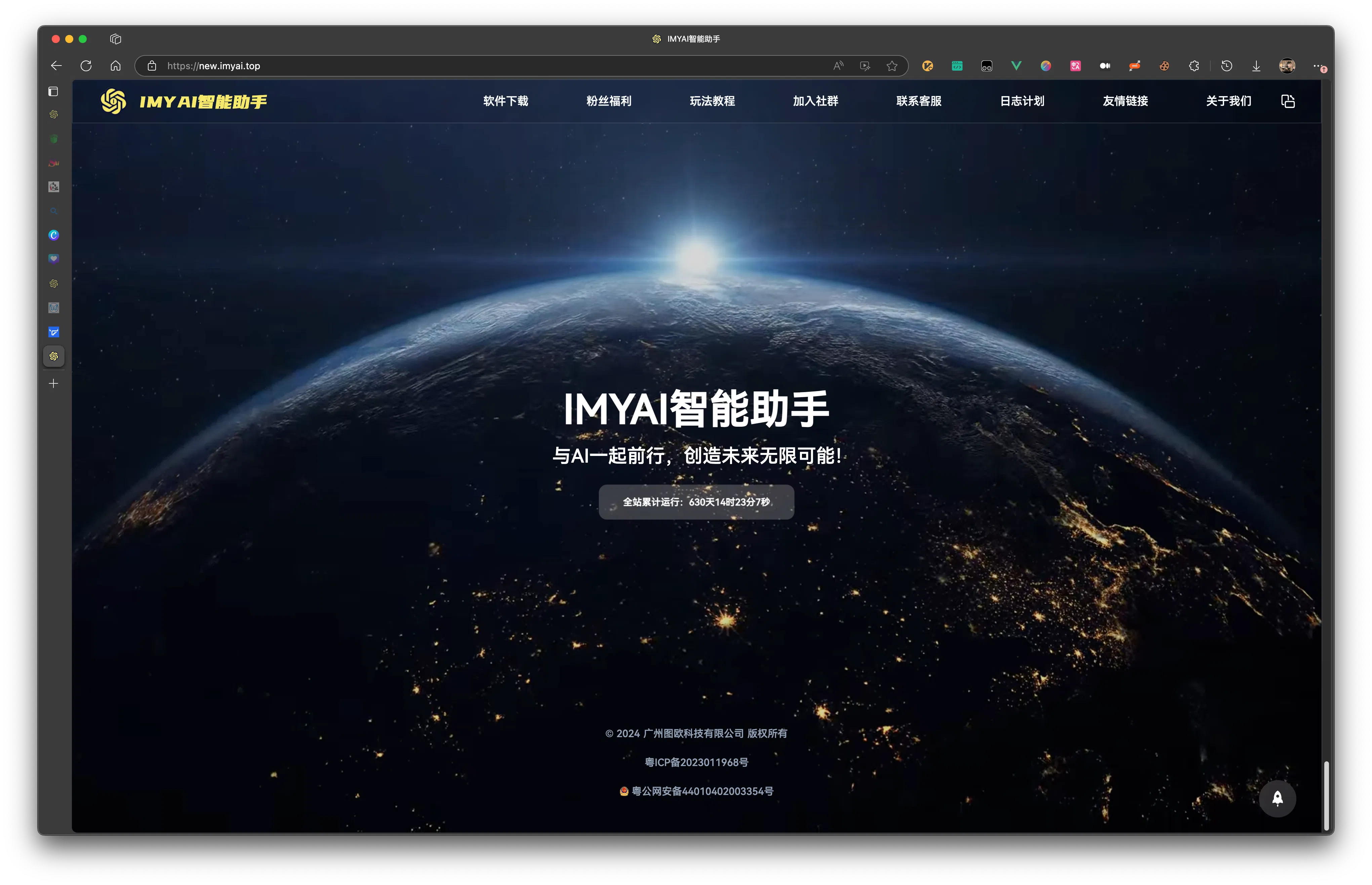This screenshot has width=1372, height=885.
Task: Open the rainbow color picker extension
Action: click(1046, 66)
